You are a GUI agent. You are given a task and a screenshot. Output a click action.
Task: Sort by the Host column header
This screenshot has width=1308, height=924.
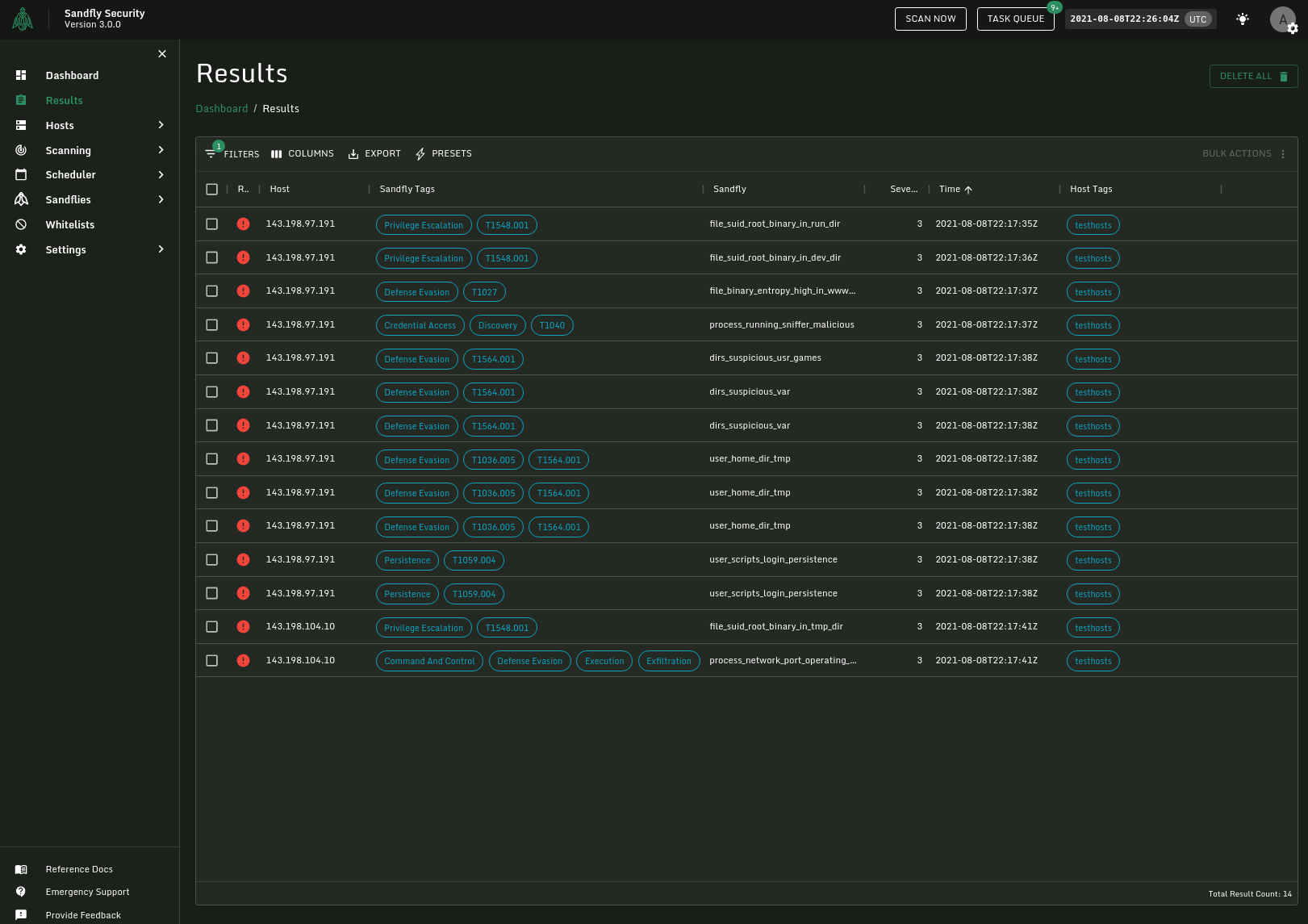coord(279,190)
